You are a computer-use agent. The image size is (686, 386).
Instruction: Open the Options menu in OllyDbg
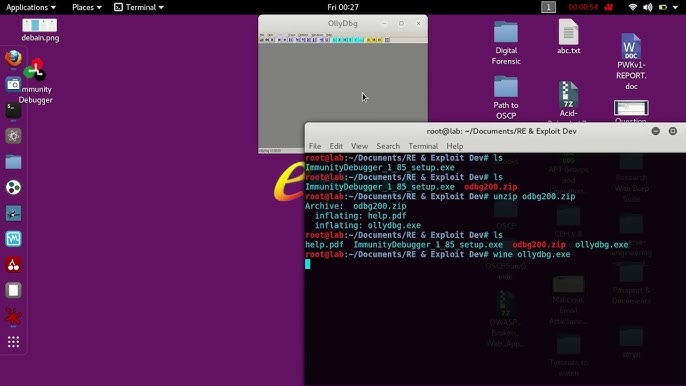[x=303, y=35]
